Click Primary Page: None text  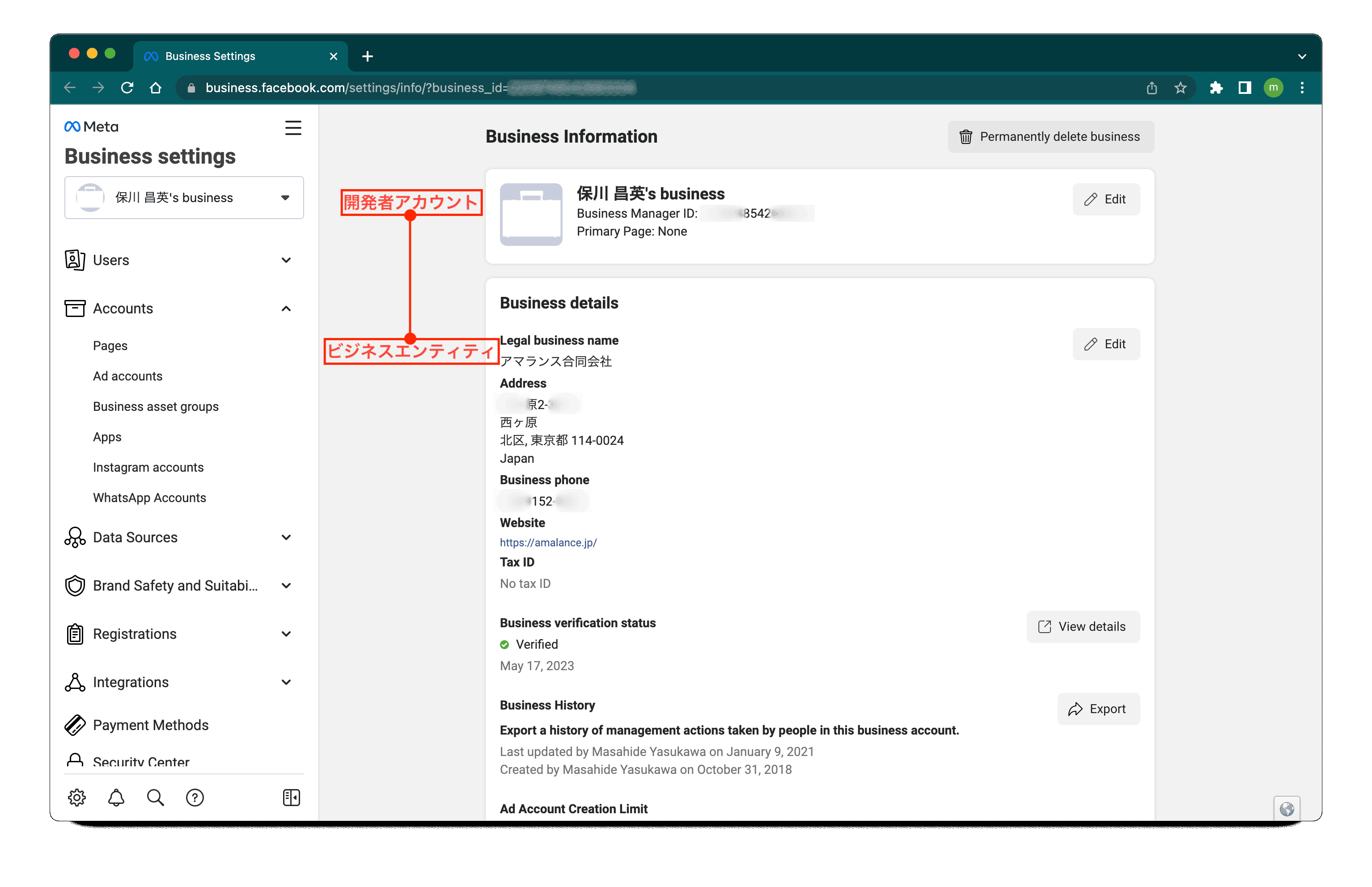point(631,231)
